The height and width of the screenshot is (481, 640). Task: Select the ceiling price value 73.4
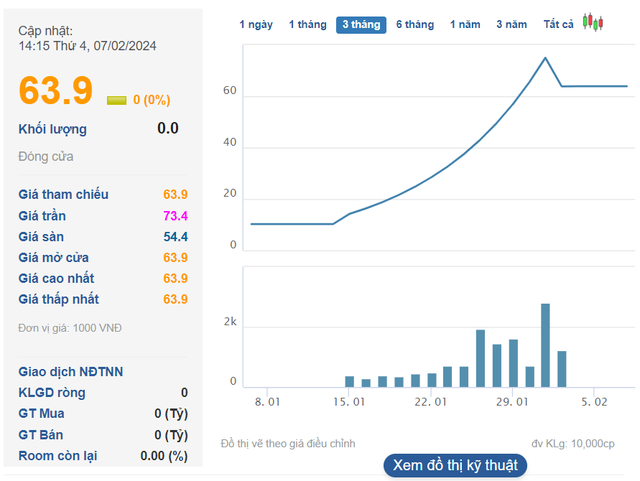(x=175, y=216)
